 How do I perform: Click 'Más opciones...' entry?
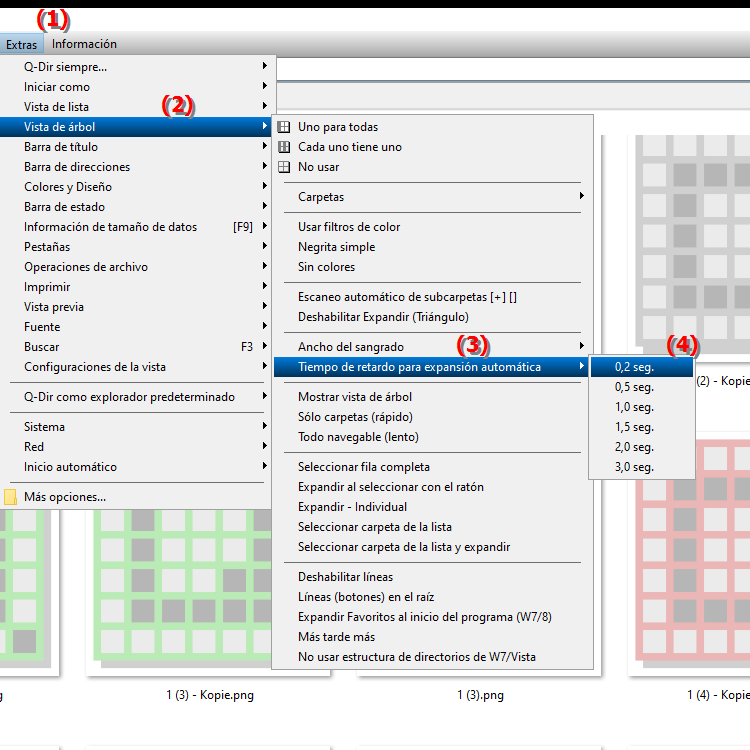point(136,497)
